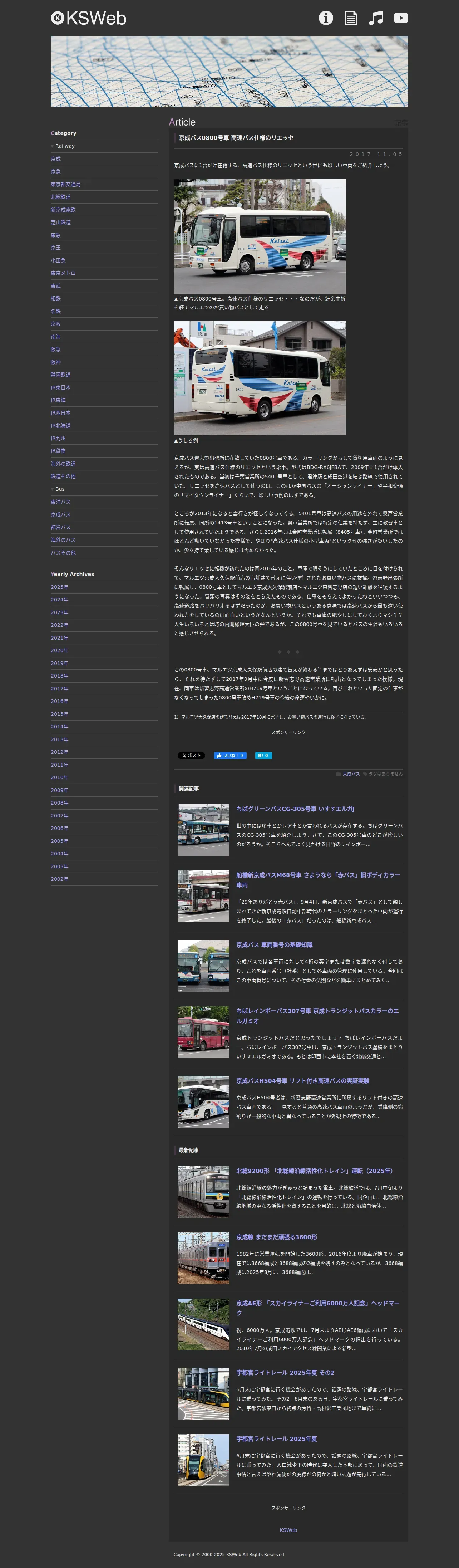Image resolution: width=459 pixels, height=1568 pixels.
Task: Open the 2010年 yearly archive
Action: (60, 777)
